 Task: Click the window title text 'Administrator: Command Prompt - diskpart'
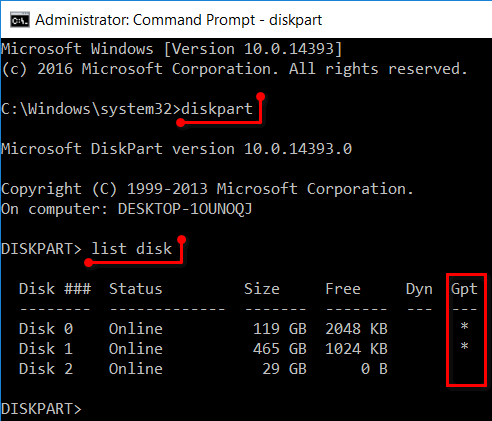tap(179, 20)
